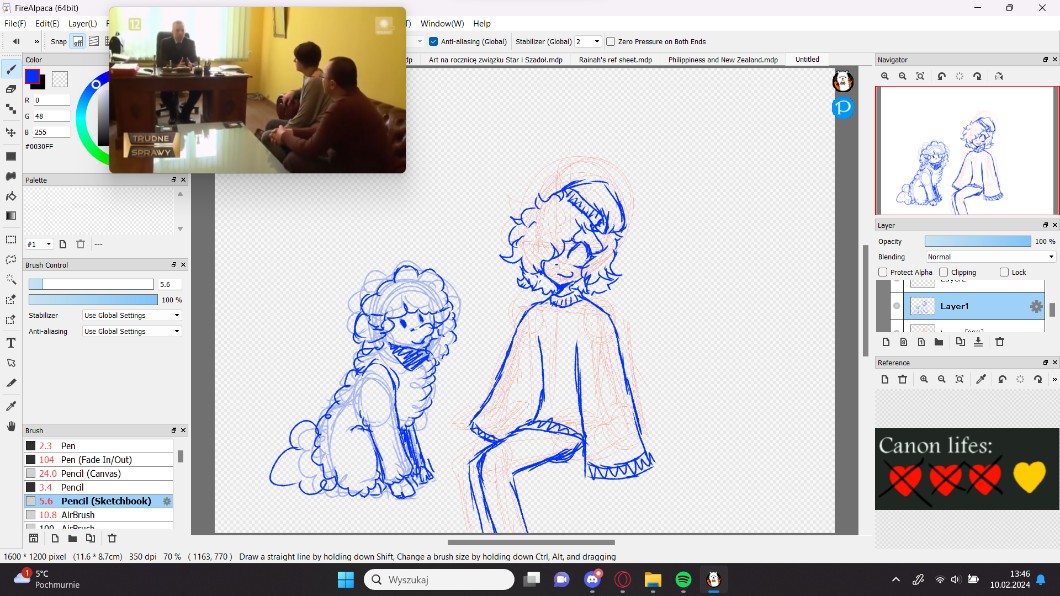Enable the Protect Alpha checkbox

tap(882, 272)
